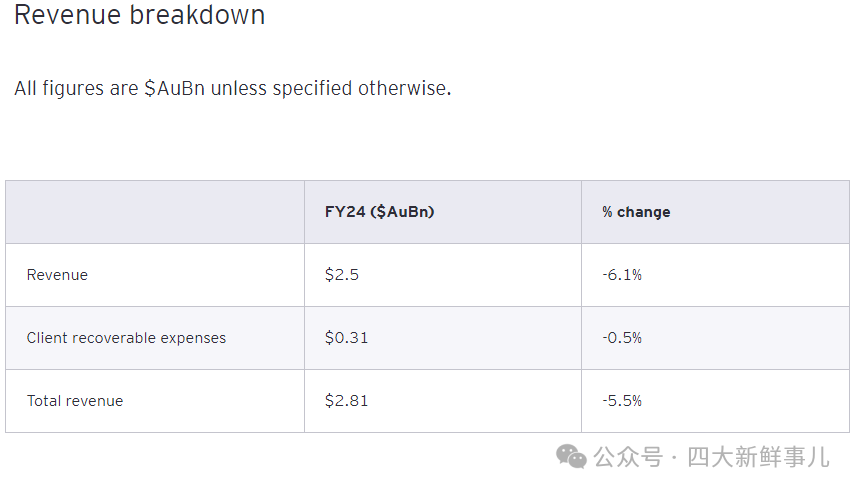The height and width of the screenshot is (491, 857).
Task: Click the 公众号 watermark text
Action: 628,457
